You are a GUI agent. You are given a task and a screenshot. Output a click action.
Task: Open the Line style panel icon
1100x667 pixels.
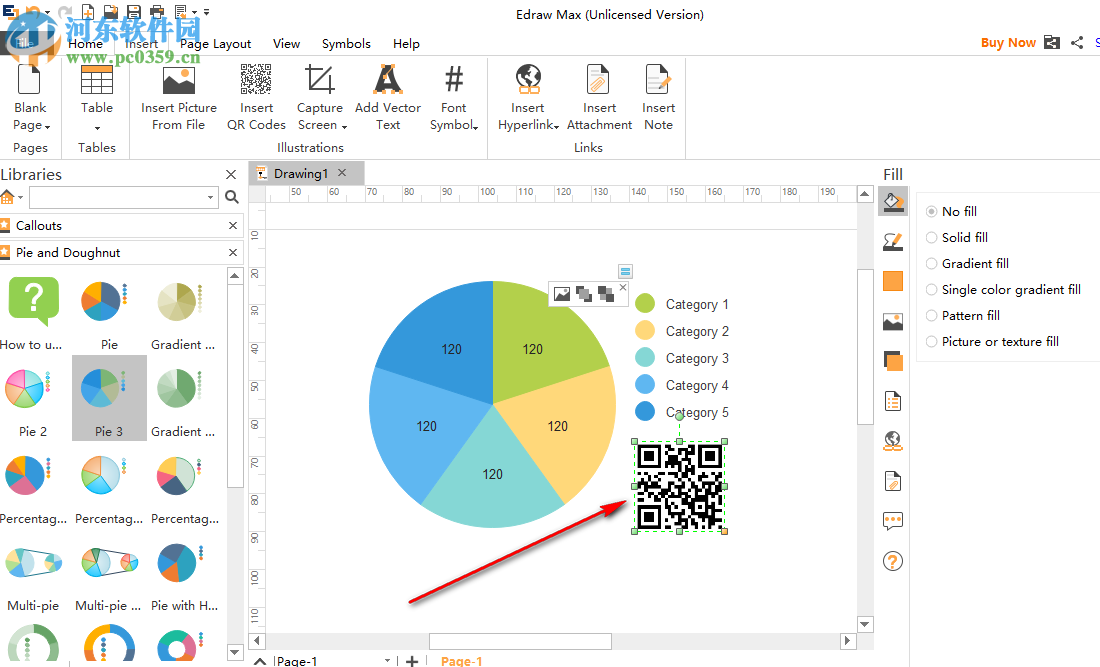click(x=893, y=242)
